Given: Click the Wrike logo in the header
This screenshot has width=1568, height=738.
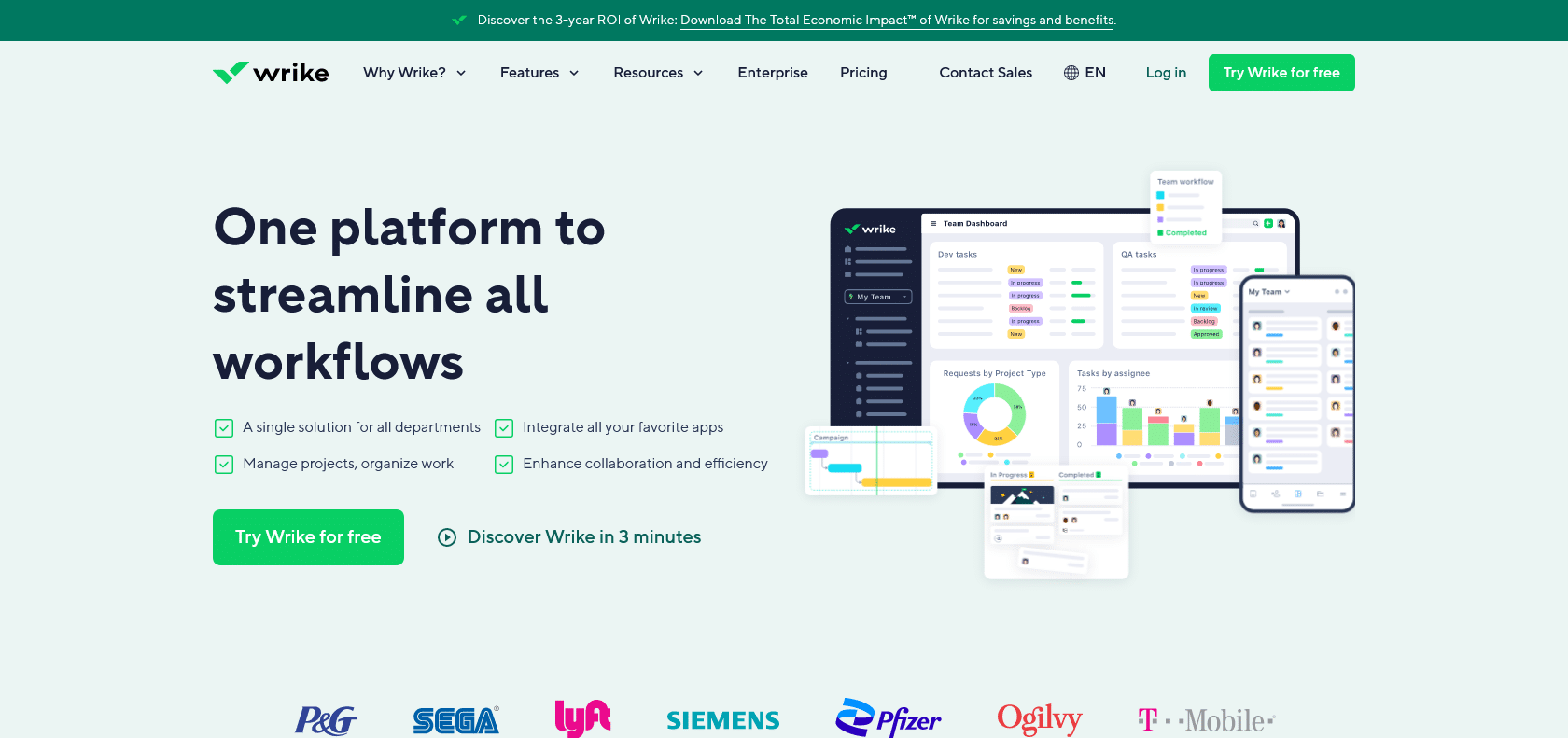Looking at the screenshot, I should point(271,73).
